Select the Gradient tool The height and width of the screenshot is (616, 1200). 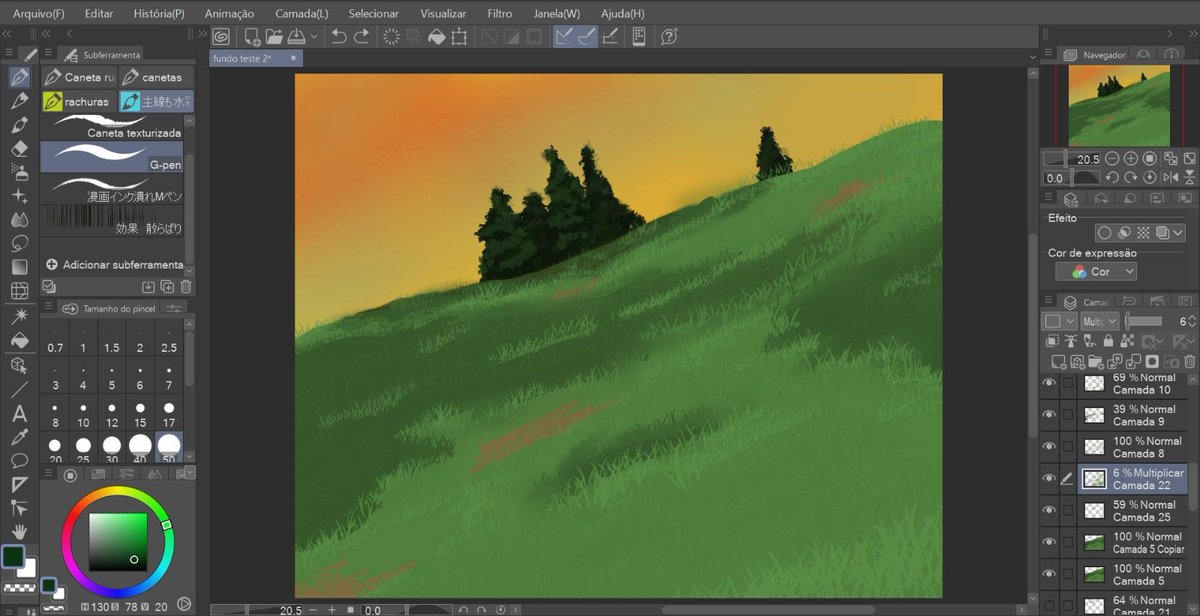click(18, 268)
